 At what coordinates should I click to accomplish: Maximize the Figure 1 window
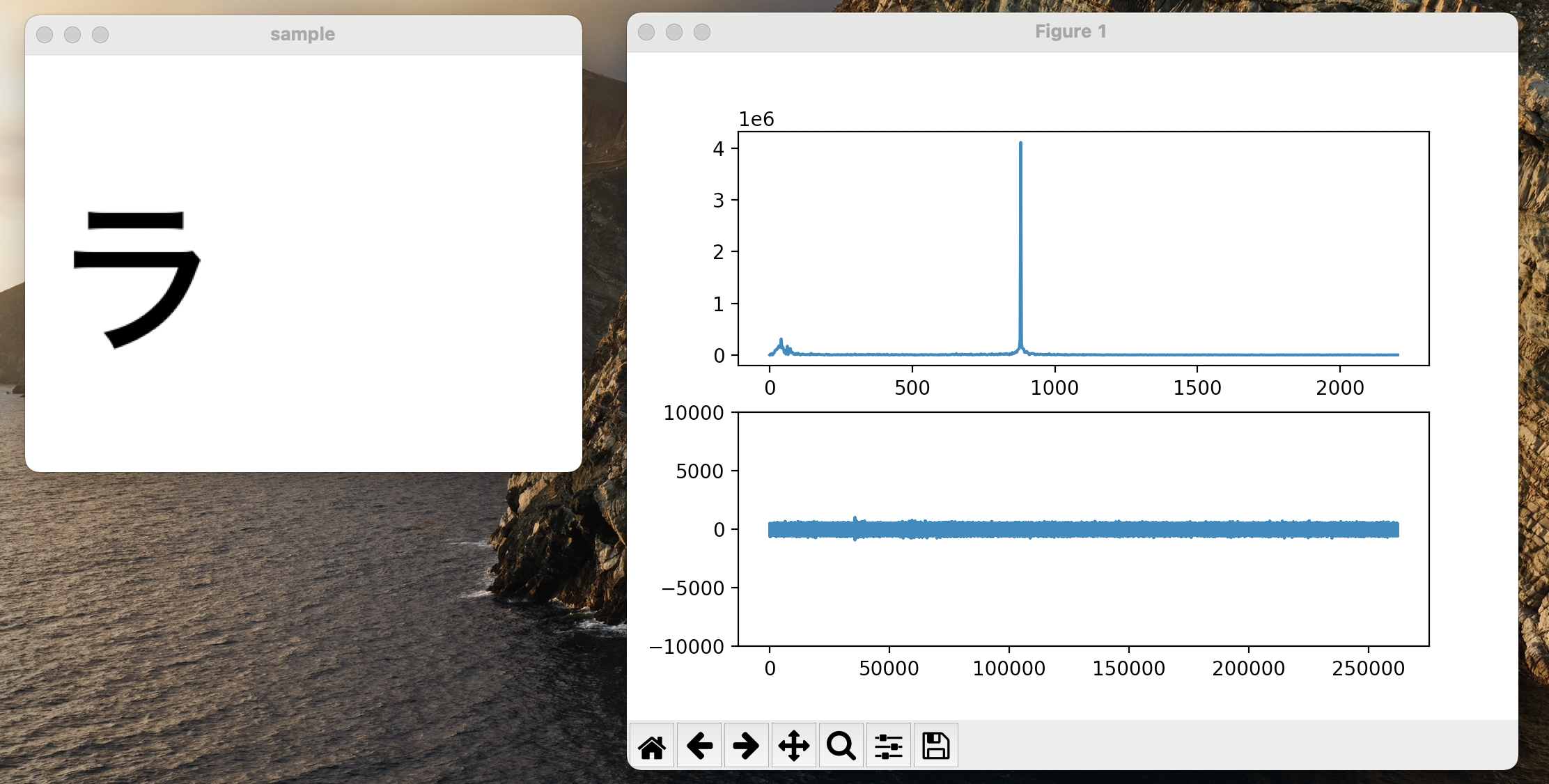click(702, 32)
